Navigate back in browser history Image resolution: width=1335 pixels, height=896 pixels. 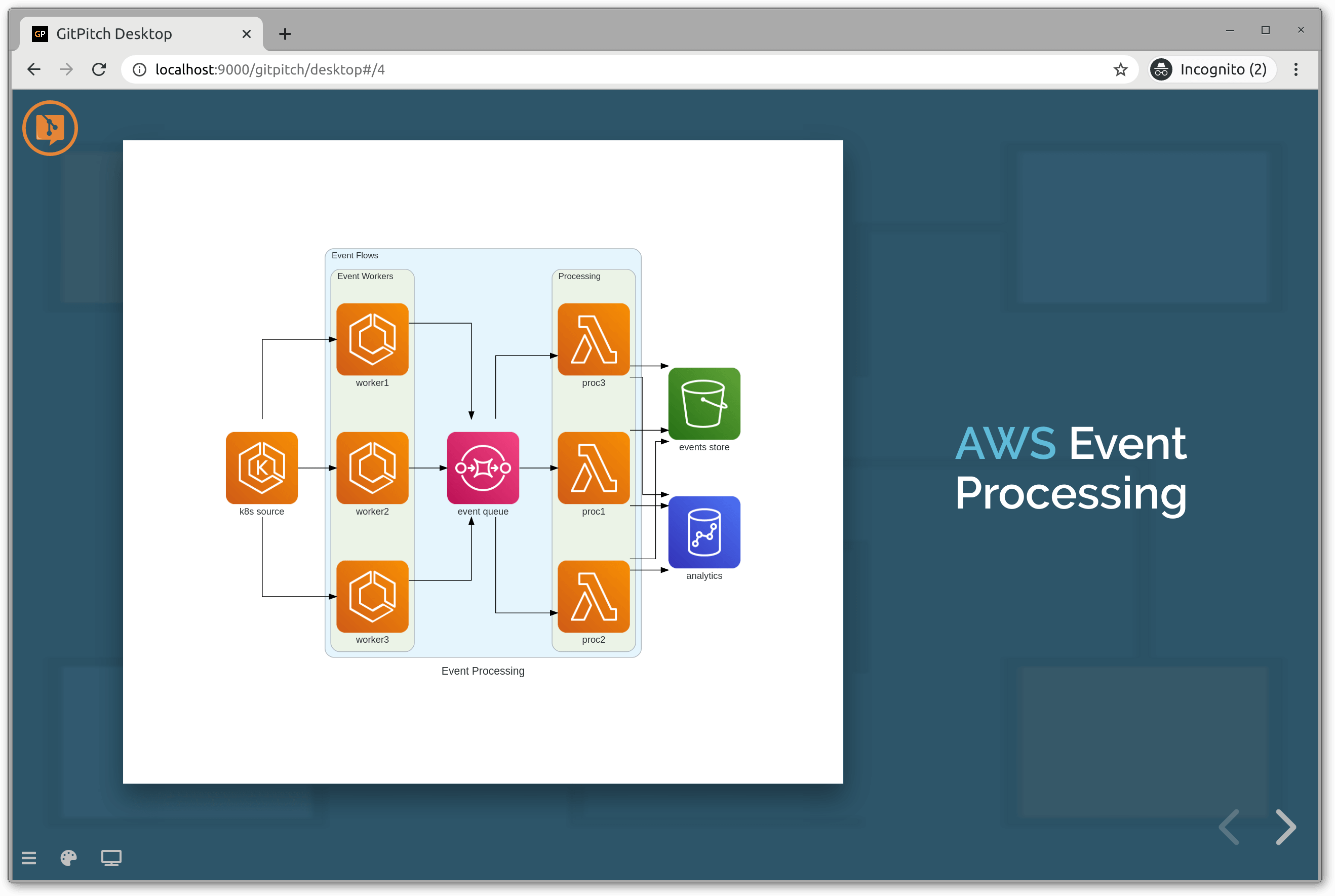pos(34,69)
